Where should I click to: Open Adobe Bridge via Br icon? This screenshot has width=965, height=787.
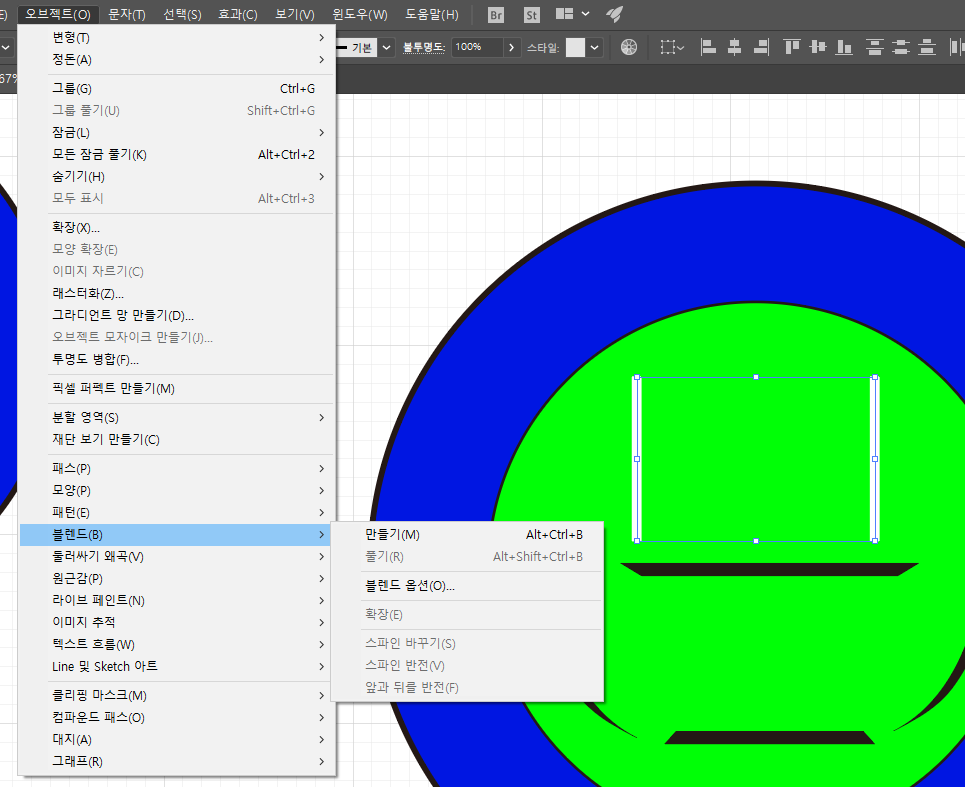tap(495, 15)
